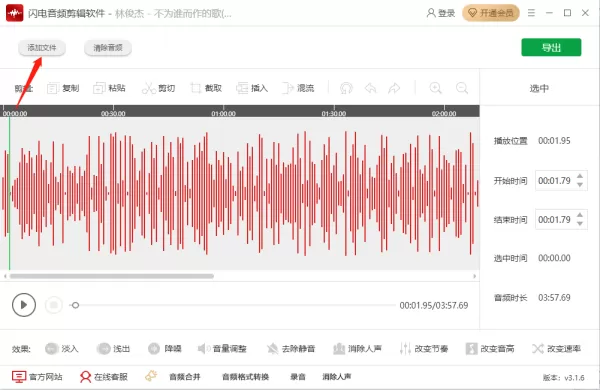Screen dimensions: 600x390
Task: Click the 清除音频 button
Action: (108, 48)
